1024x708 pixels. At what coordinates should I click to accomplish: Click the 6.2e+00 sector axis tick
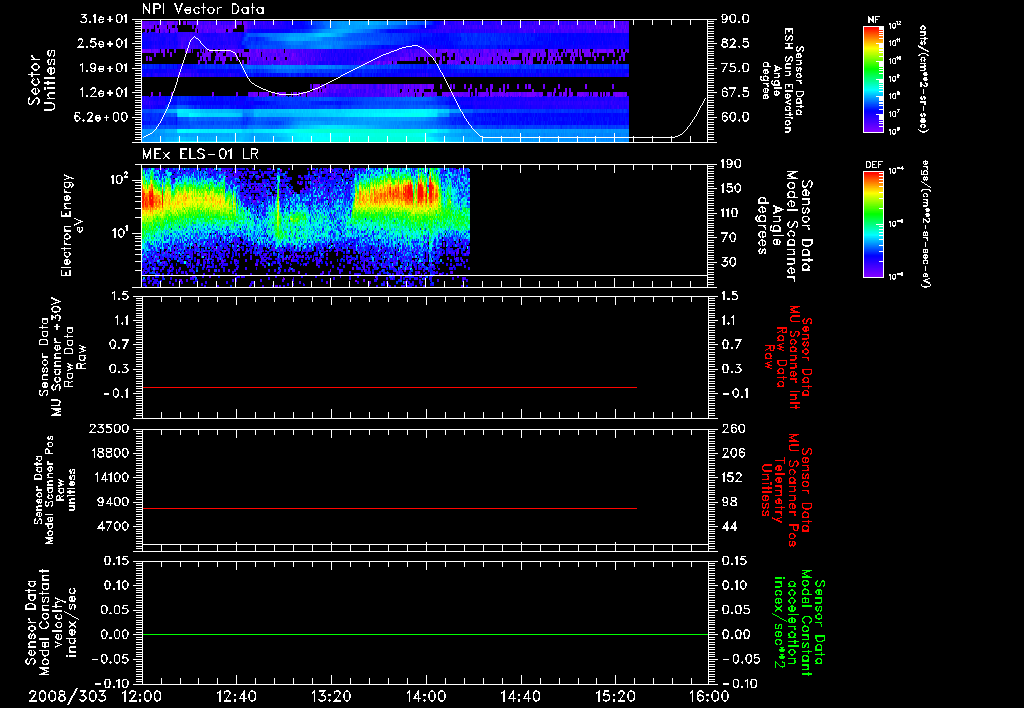point(103,118)
